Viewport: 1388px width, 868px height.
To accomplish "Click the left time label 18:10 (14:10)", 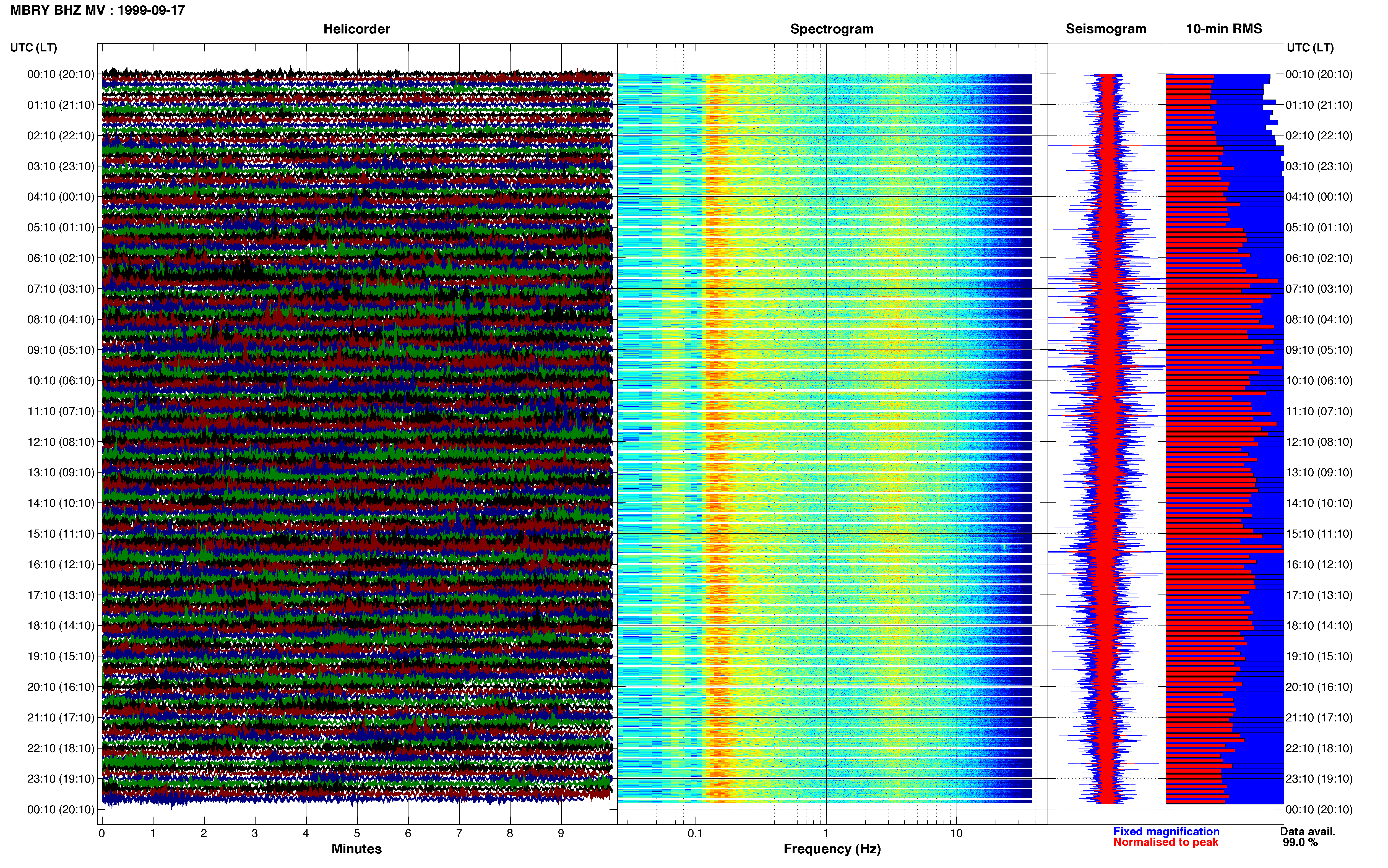I will (x=61, y=626).
